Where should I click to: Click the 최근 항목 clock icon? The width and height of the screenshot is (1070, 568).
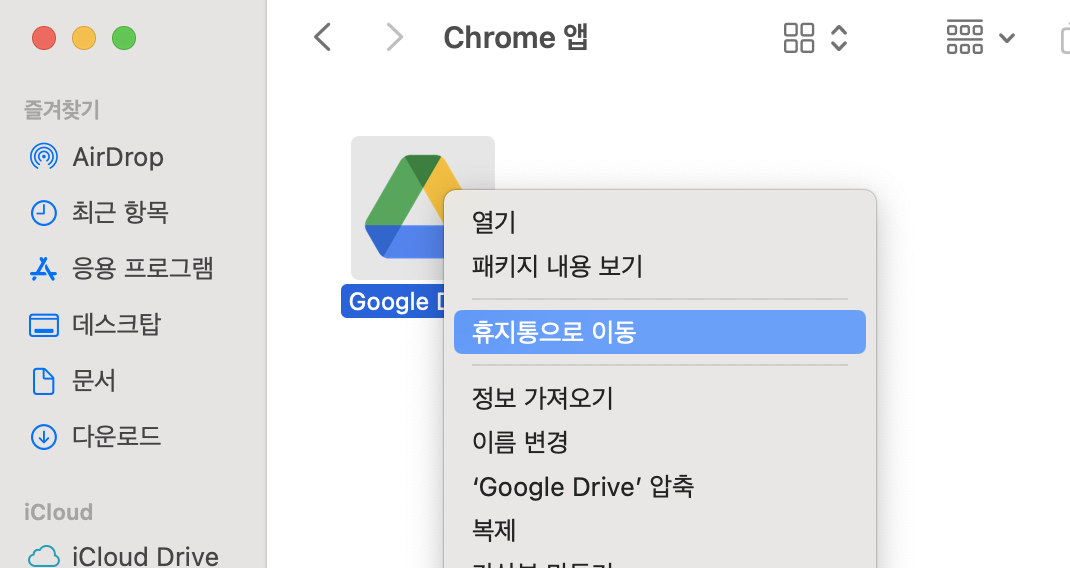(44, 213)
